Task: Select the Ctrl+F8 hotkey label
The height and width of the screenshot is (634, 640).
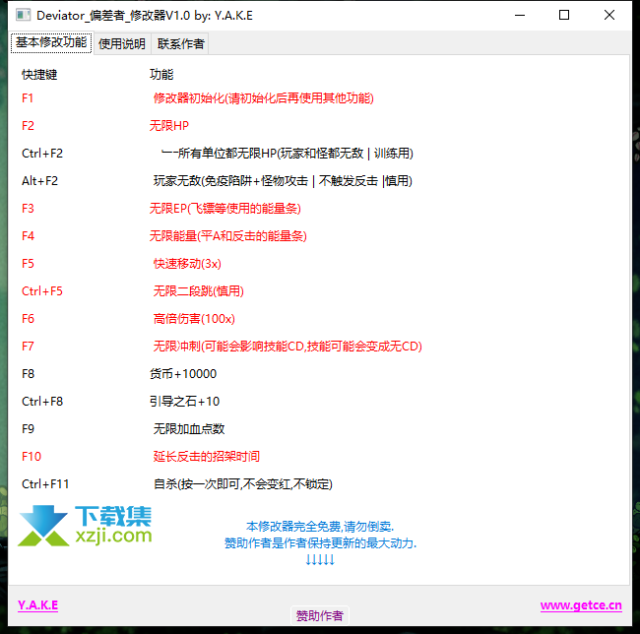Action: tap(42, 401)
